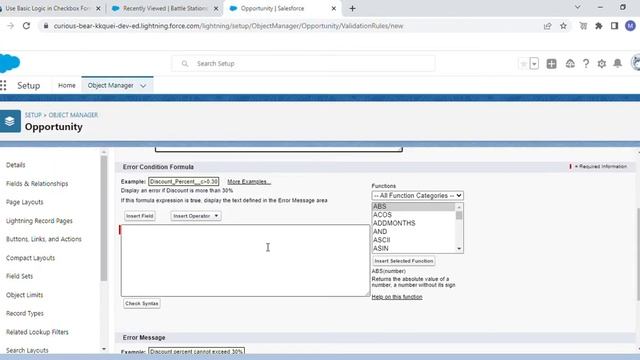This screenshot has width=640, height=360.
Task: Close the Opportunity | Salesforce tab
Action: [333, 9]
